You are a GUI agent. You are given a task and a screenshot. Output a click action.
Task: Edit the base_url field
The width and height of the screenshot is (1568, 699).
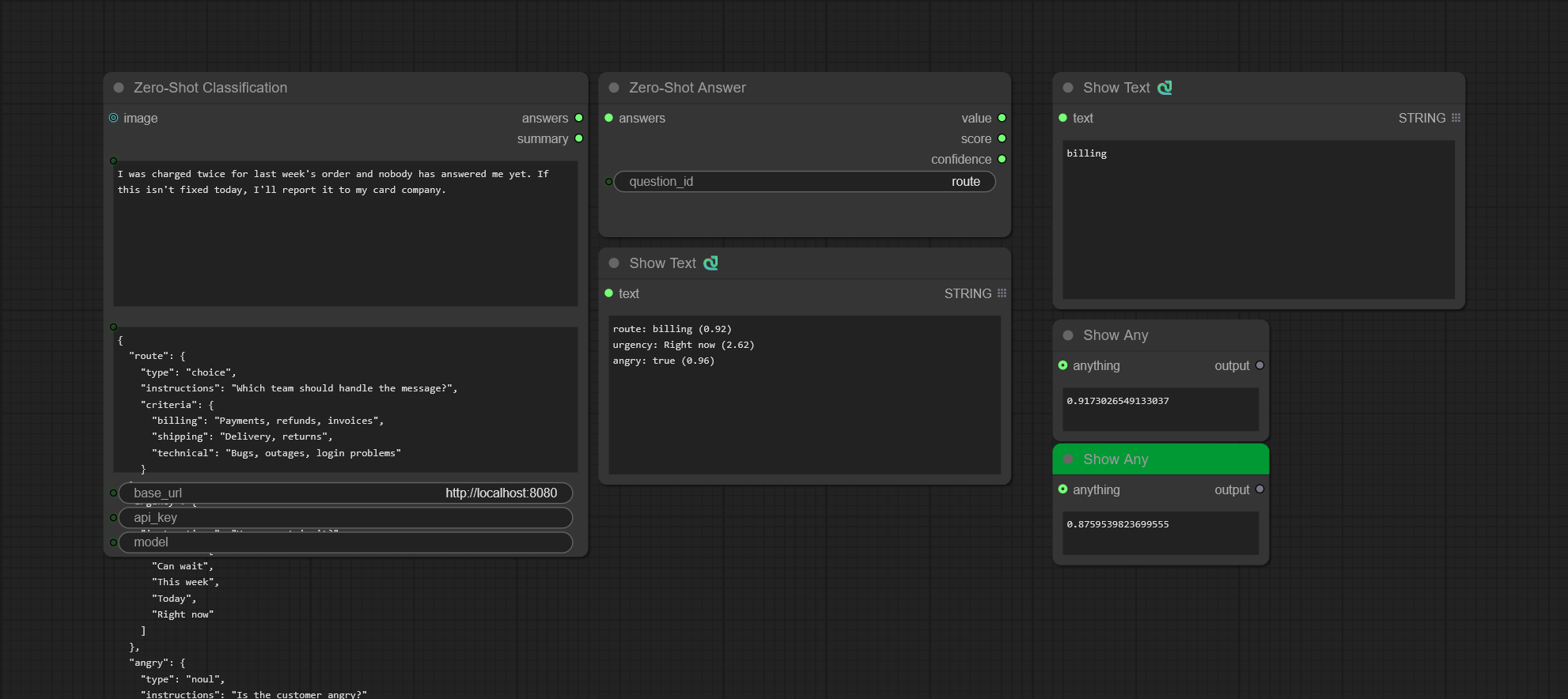click(346, 493)
